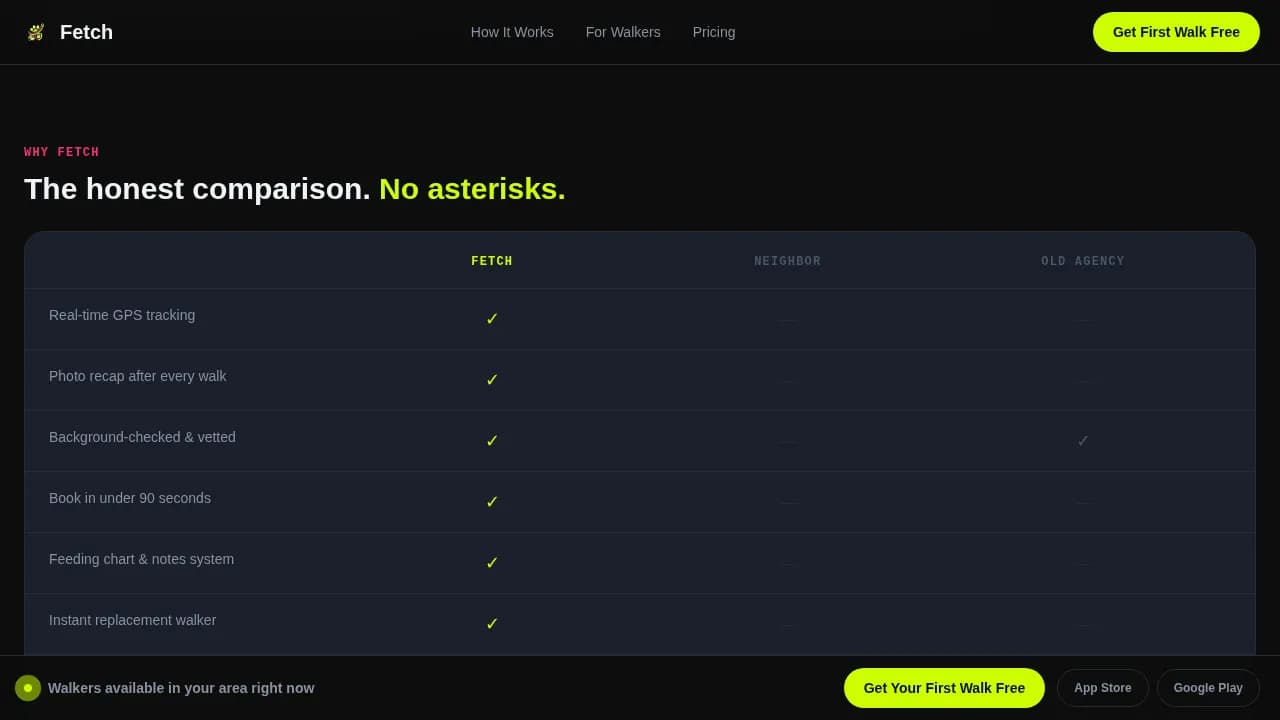Click the Instant replacement walker label
Image resolution: width=1280 pixels, height=720 pixels.
point(132,620)
